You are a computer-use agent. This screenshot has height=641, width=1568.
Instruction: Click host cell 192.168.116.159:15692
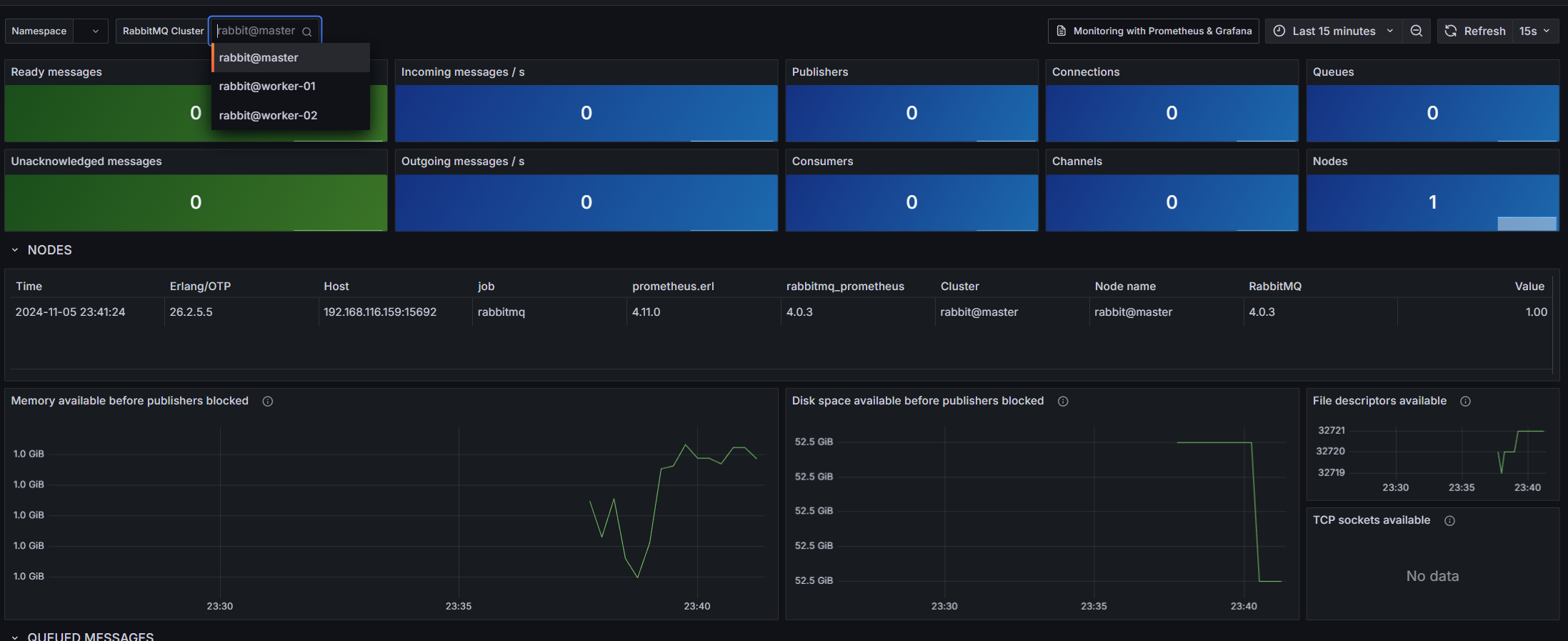(x=380, y=312)
